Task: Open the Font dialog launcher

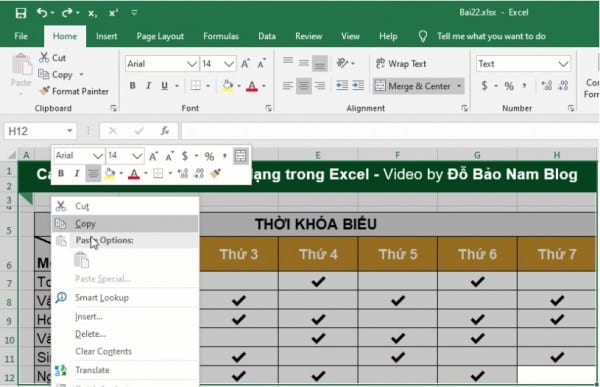Action: pos(269,108)
